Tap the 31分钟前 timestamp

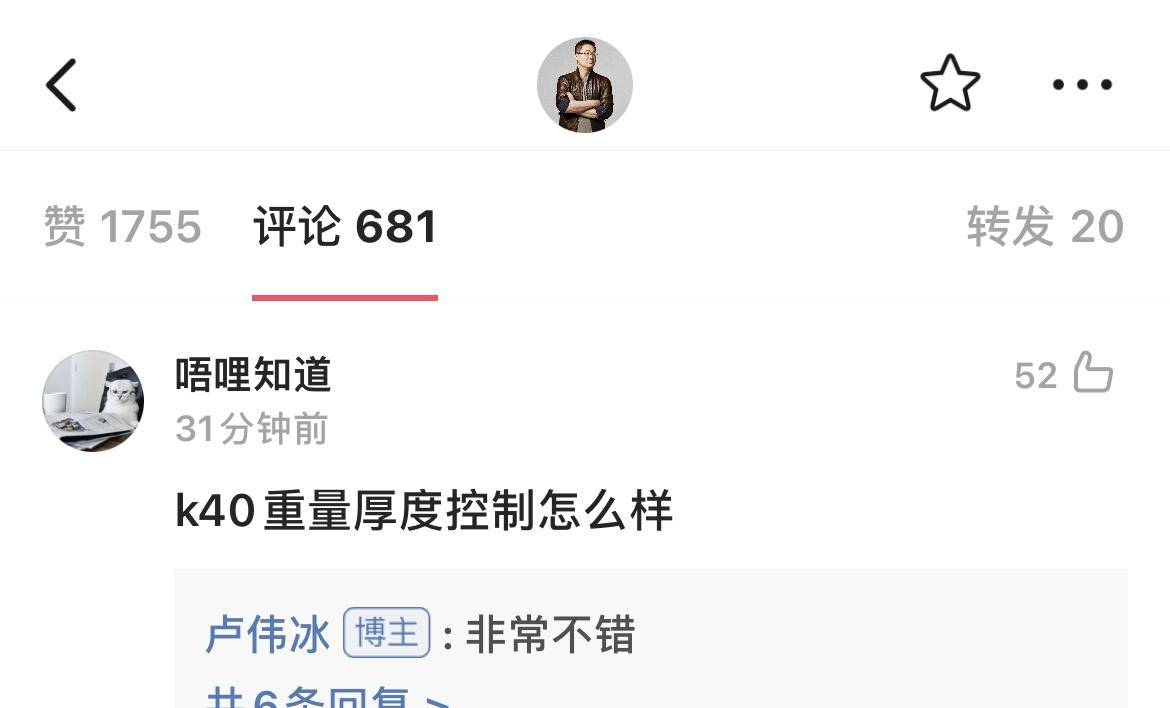[251, 429]
